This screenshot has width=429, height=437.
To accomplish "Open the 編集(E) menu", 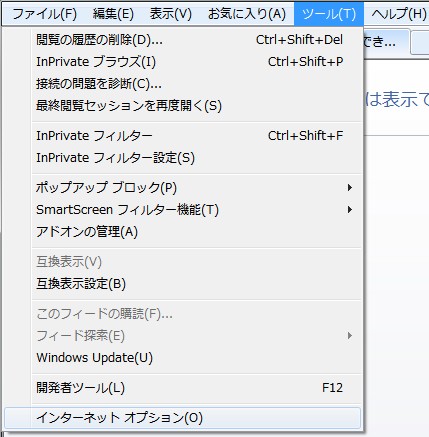I will (x=113, y=14).
